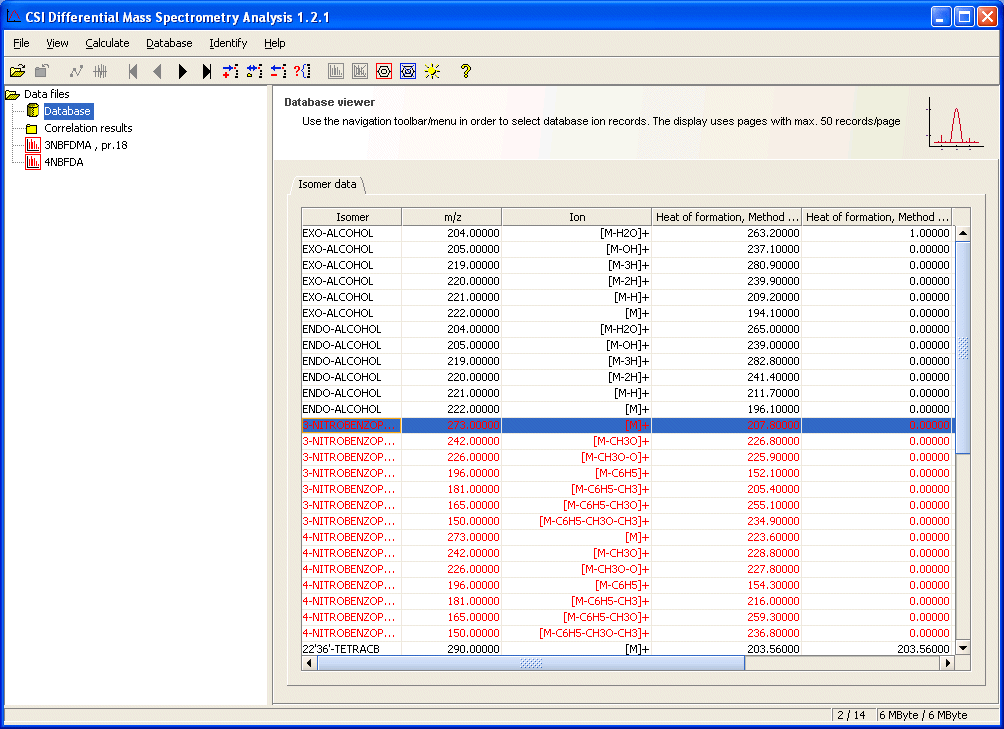Click the m/z column header

451,217
